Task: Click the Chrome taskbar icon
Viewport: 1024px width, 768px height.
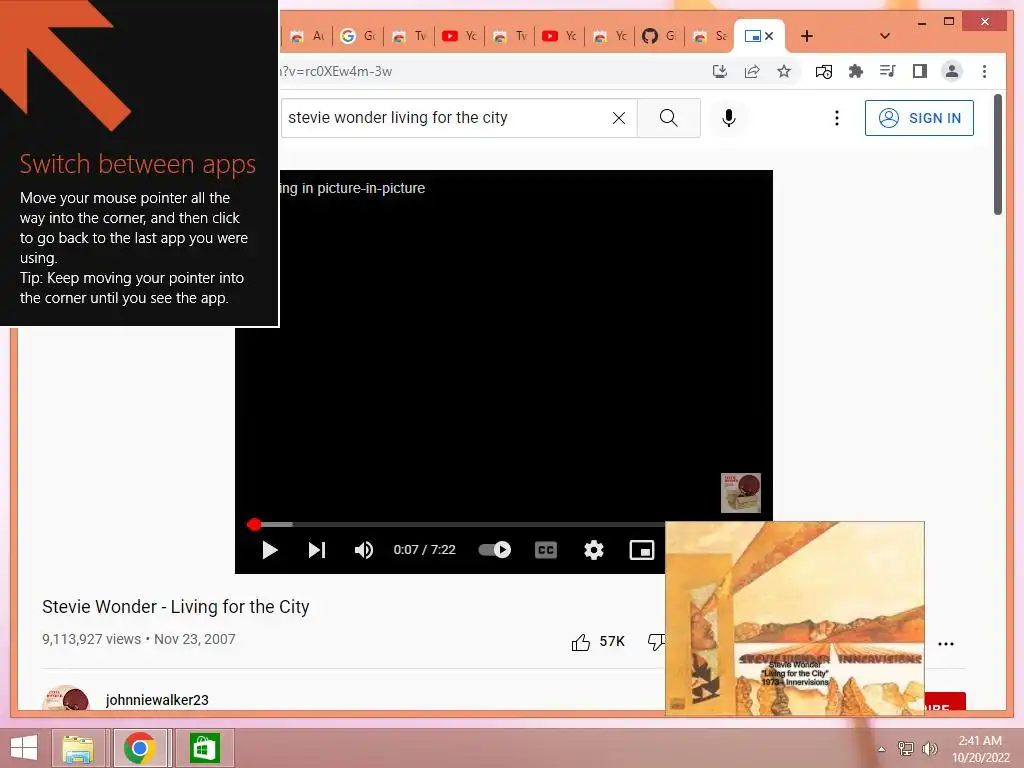Action: click(140, 748)
